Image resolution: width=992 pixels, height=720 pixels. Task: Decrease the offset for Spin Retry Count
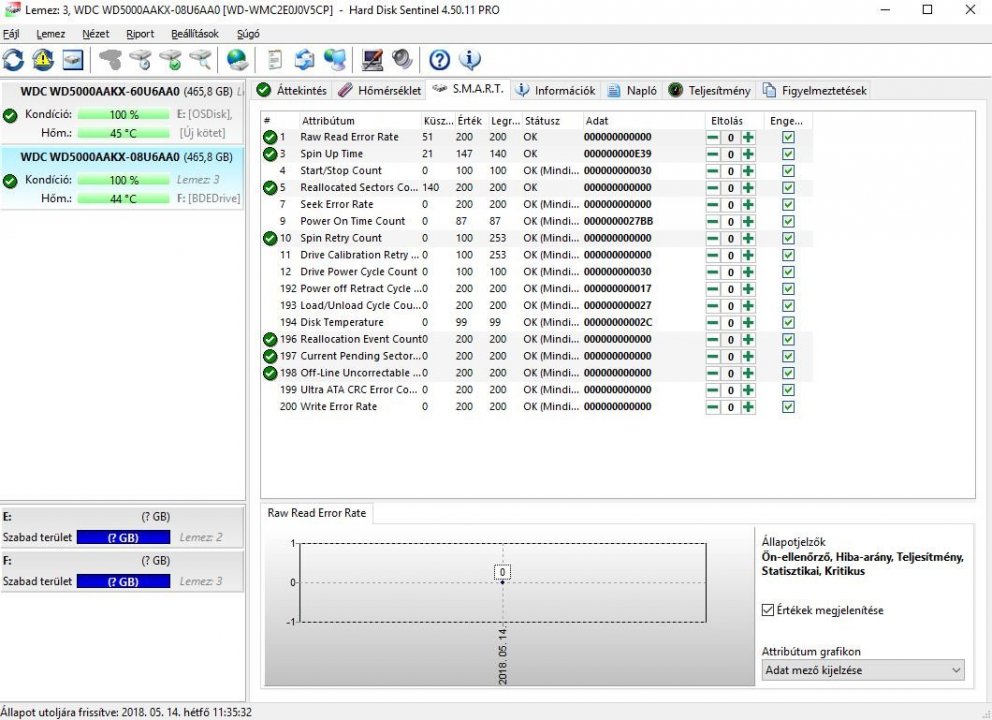click(713, 239)
